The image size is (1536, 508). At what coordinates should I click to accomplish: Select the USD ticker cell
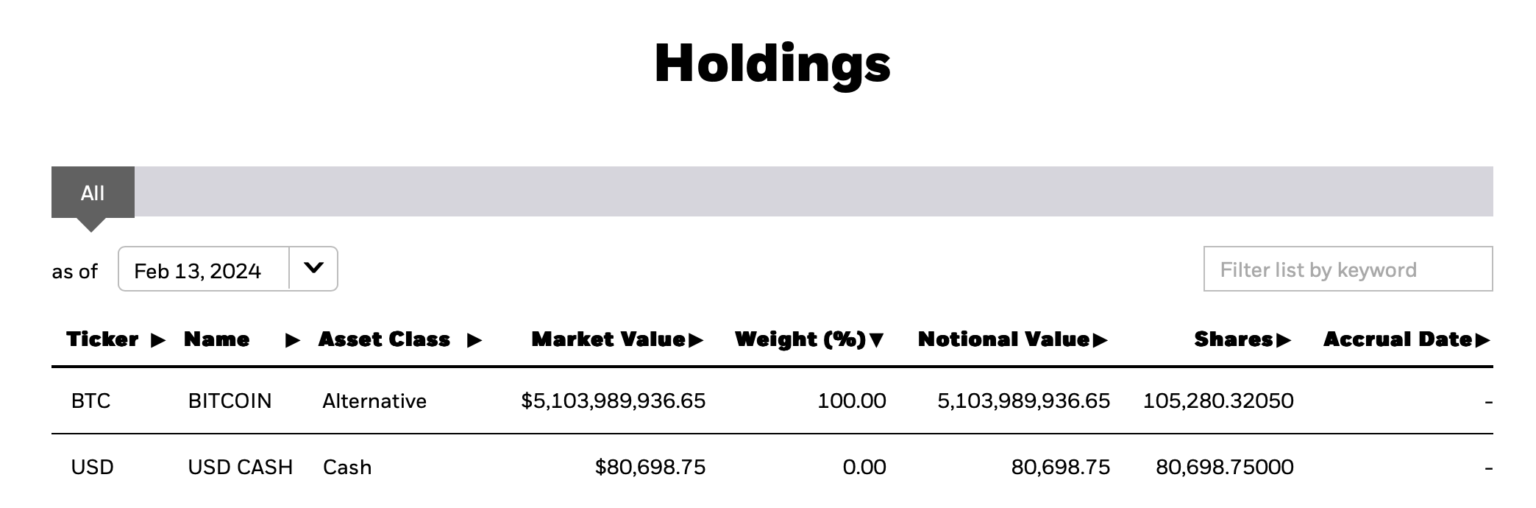pos(92,467)
